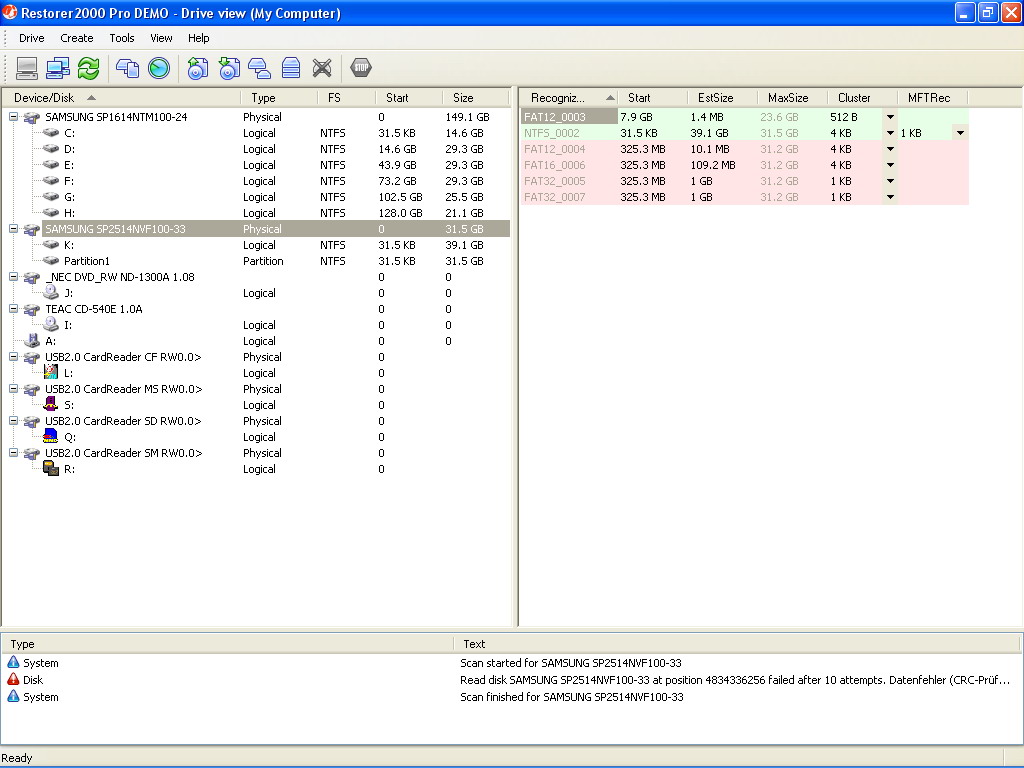The width and height of the screenshot is (1024, 768).
Task: Collapse the USB2.0 CardReader SM node
Action: pyautogui.click(x=13, y=453)
